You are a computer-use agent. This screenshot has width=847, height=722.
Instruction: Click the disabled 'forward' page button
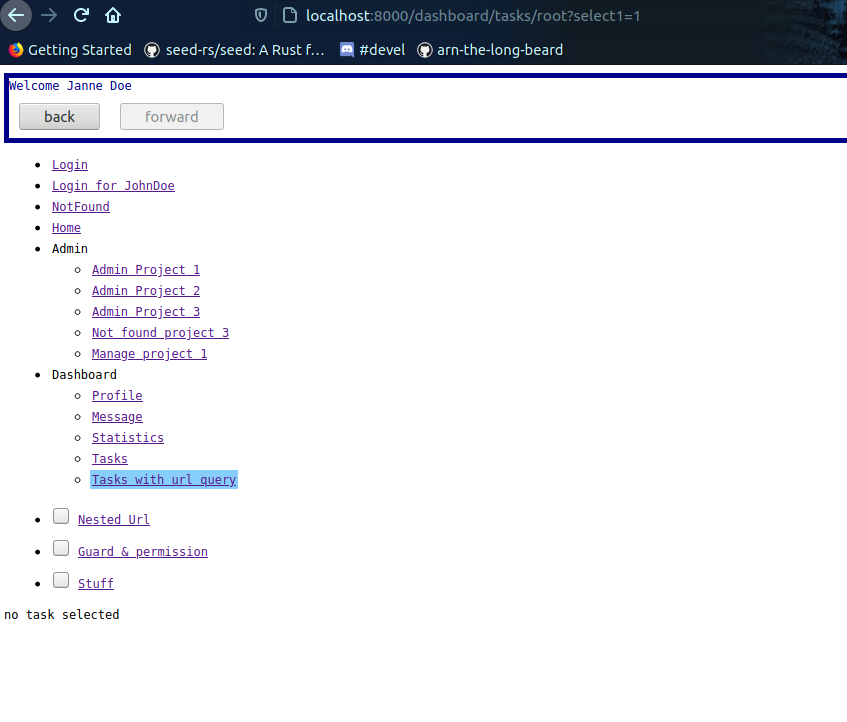pos(172,117)
